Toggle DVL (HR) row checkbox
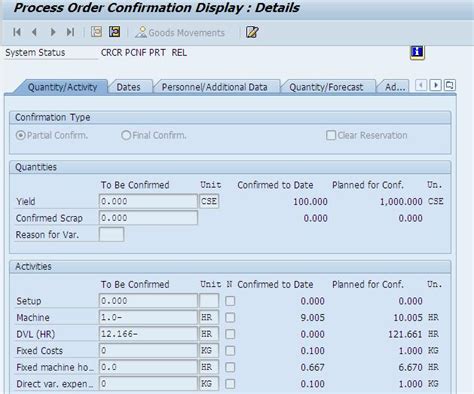This screenshot has height=394, width=474. [x=230, y=334]
